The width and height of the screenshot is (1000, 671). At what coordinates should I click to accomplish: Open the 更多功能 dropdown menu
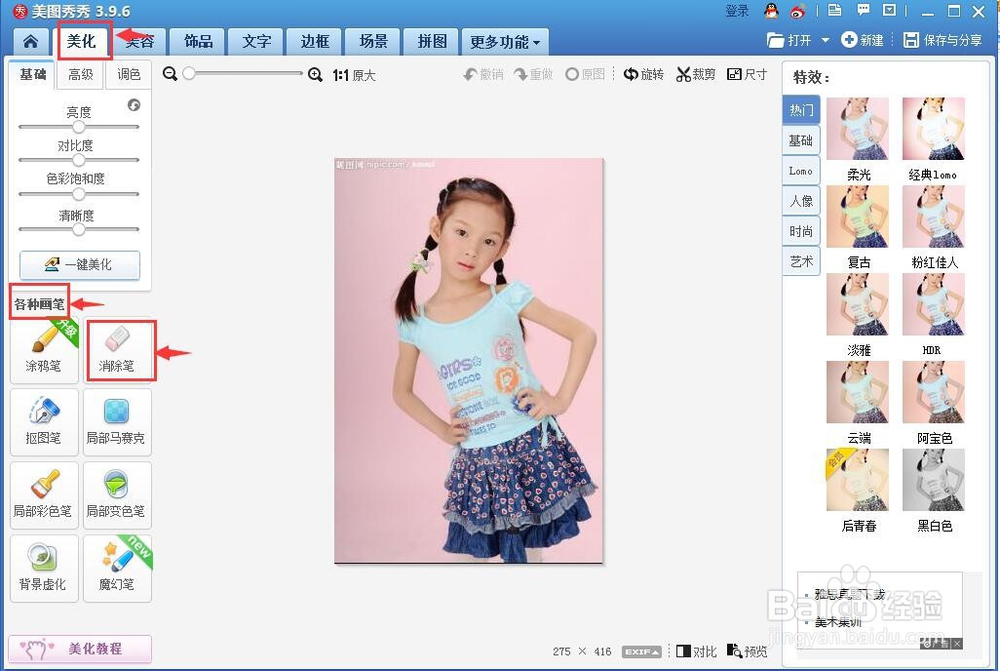[x=505, y=41]
